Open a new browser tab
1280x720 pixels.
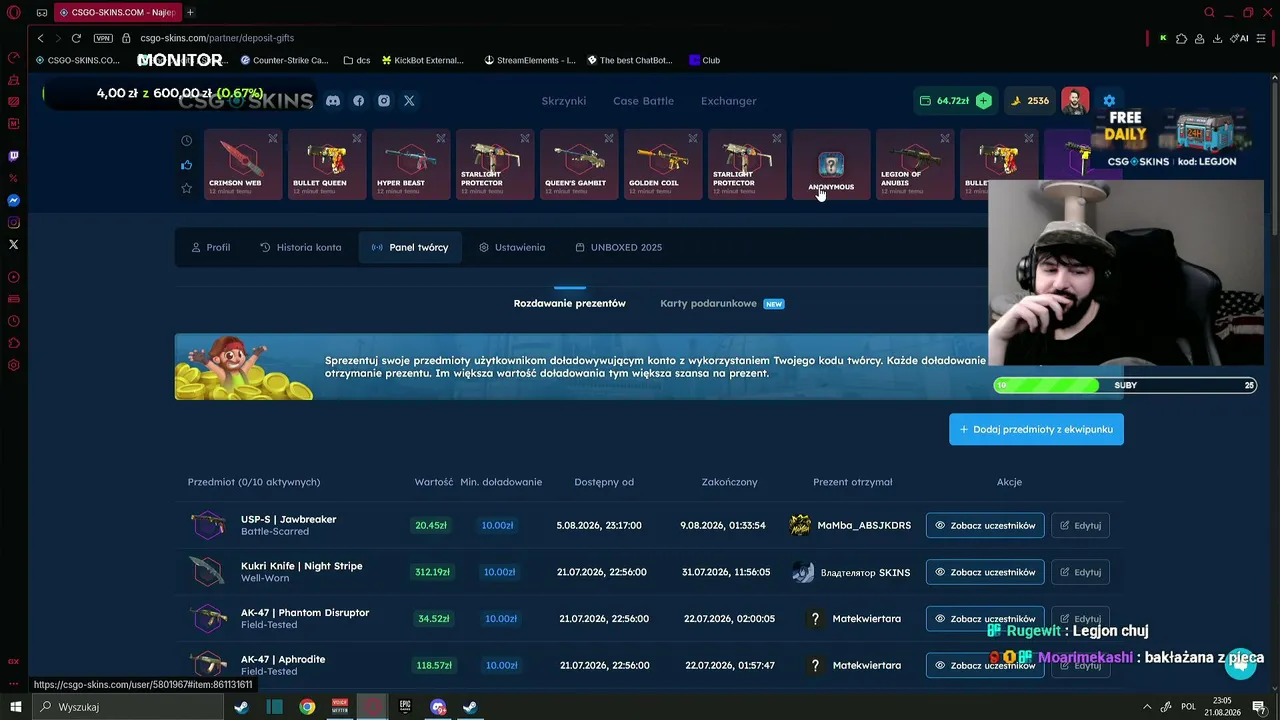pyautogui.click(x=190, y=12)
